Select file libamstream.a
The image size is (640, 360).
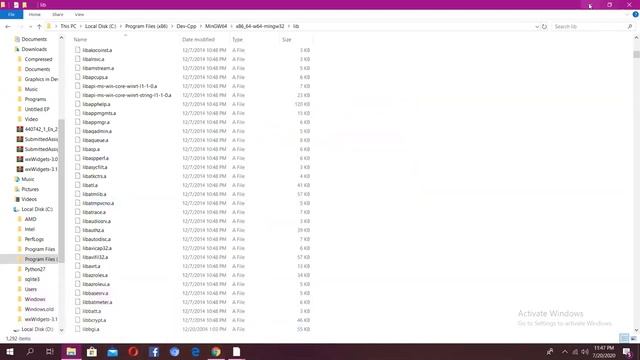click(x=98, y=68)
